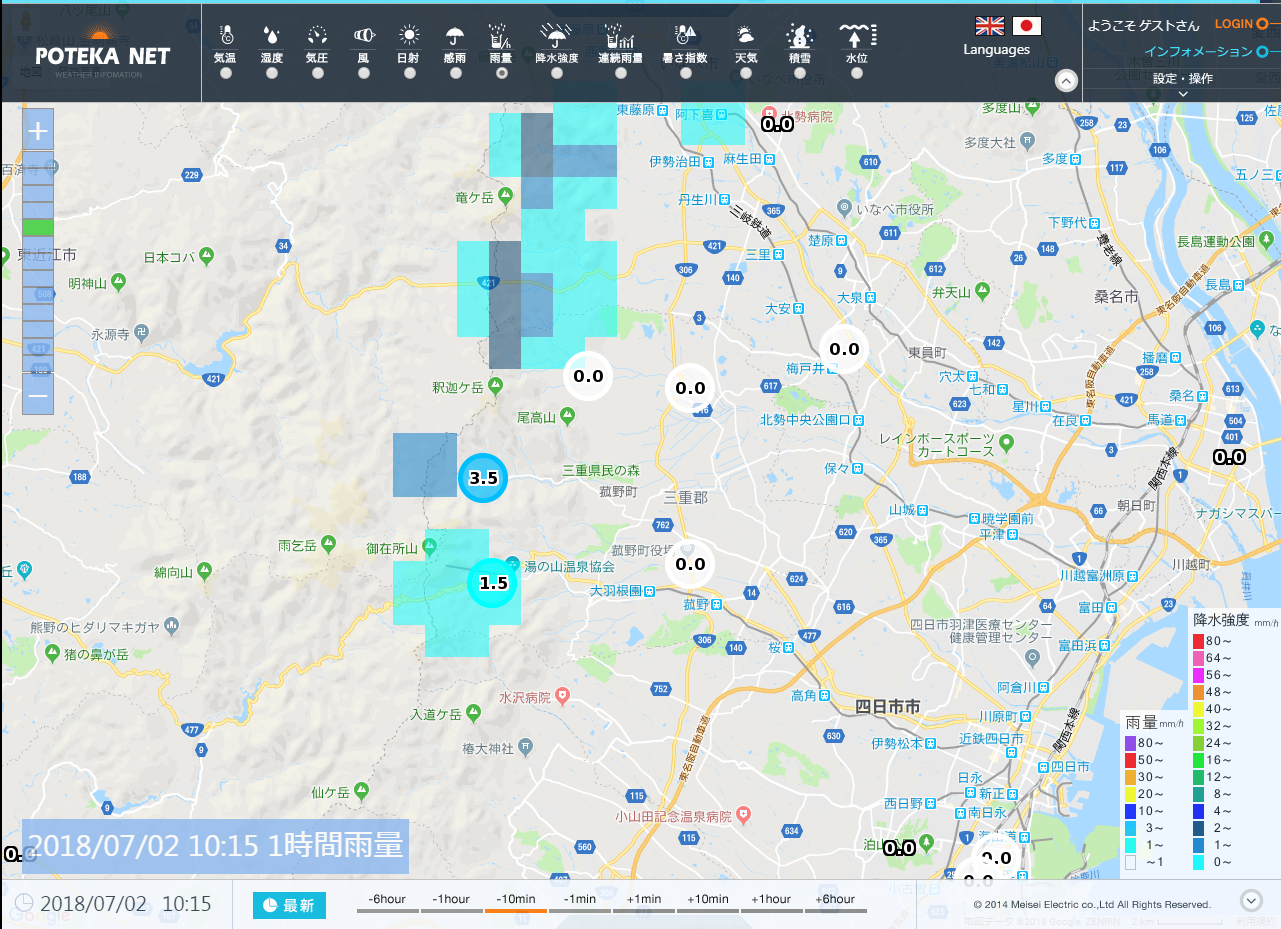Click the snow depth (積雪) snowman icon
Image resolution: width=1281 pixels, height=929 pixels.
(x=799, y=37)
